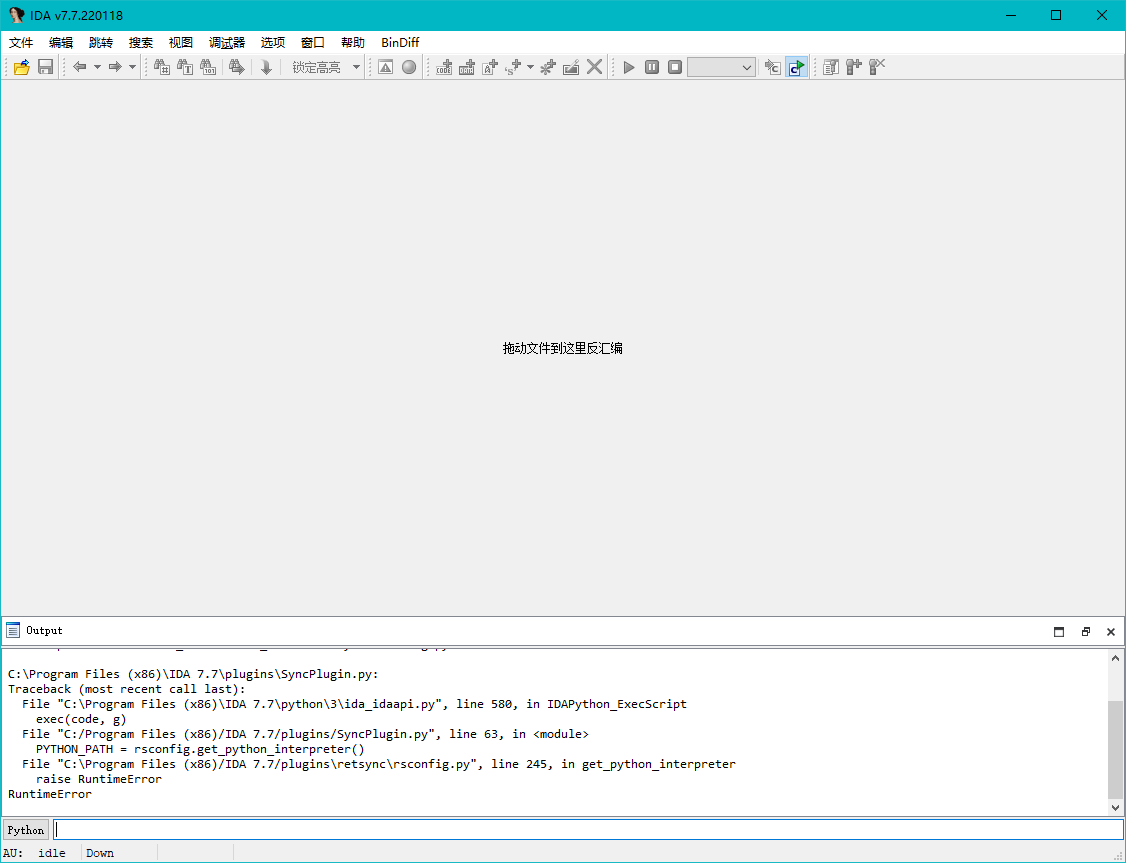Click the add breakpoint icon
1126x863 pixels.
coord(854,67)
